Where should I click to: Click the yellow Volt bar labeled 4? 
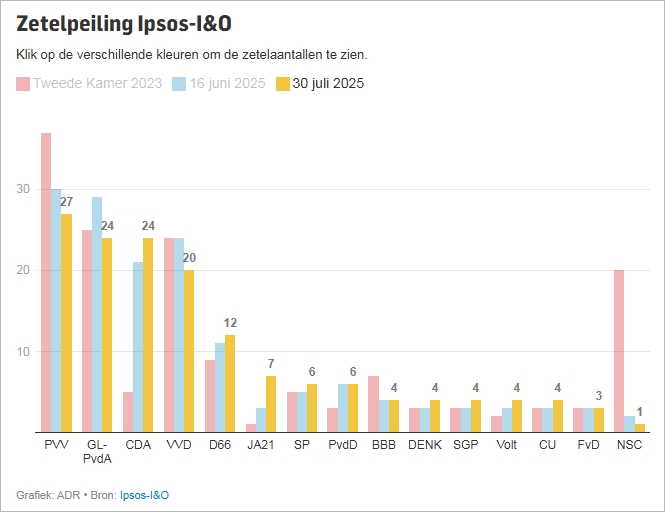click(x=516, y=416)
